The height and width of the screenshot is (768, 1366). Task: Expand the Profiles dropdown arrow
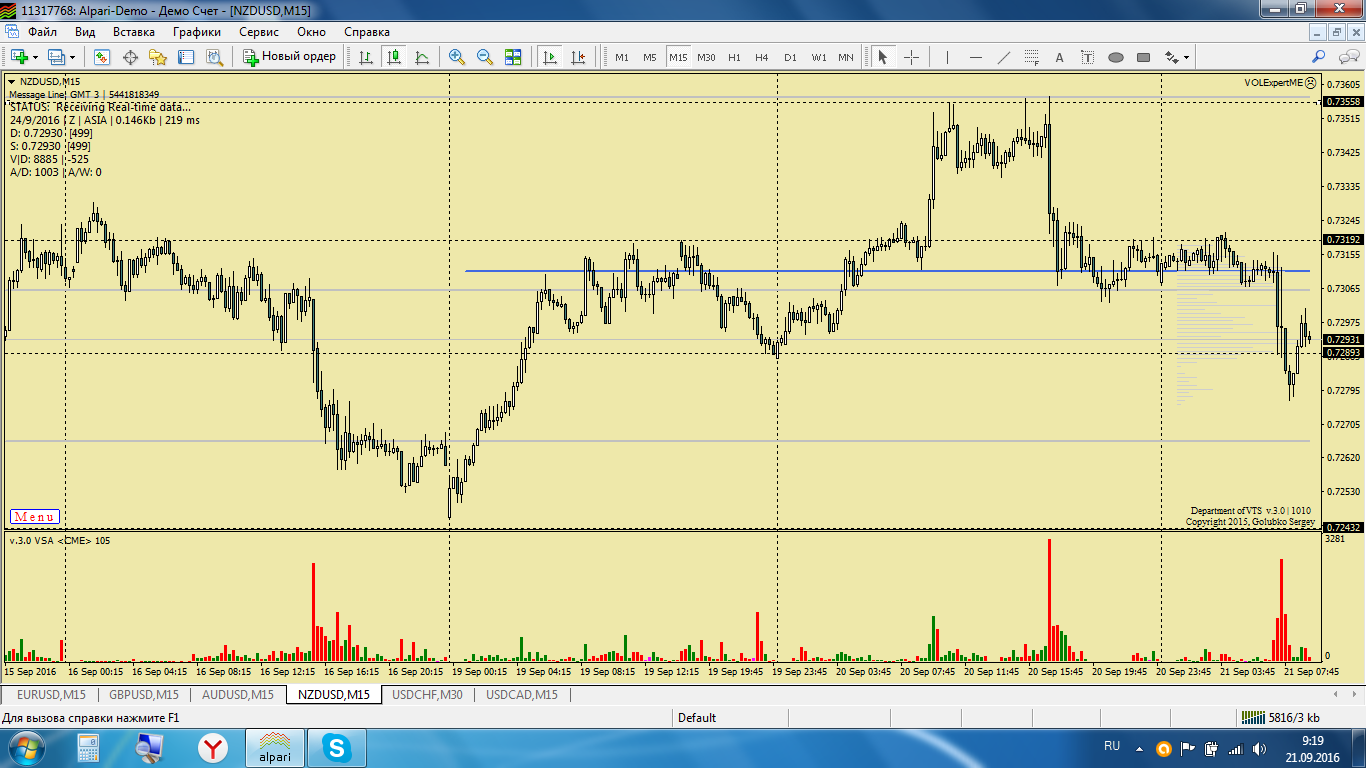click(72, 57)
